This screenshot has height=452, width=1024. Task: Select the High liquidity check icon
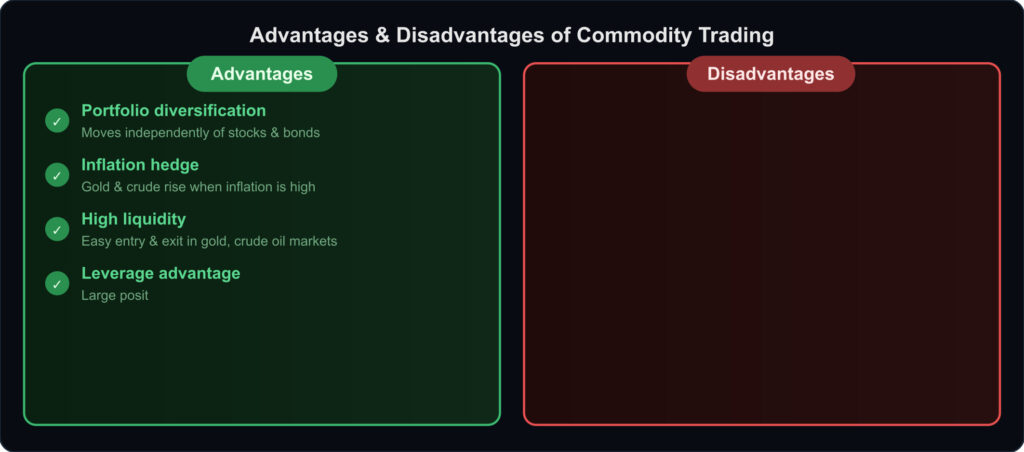click(57, 229)
